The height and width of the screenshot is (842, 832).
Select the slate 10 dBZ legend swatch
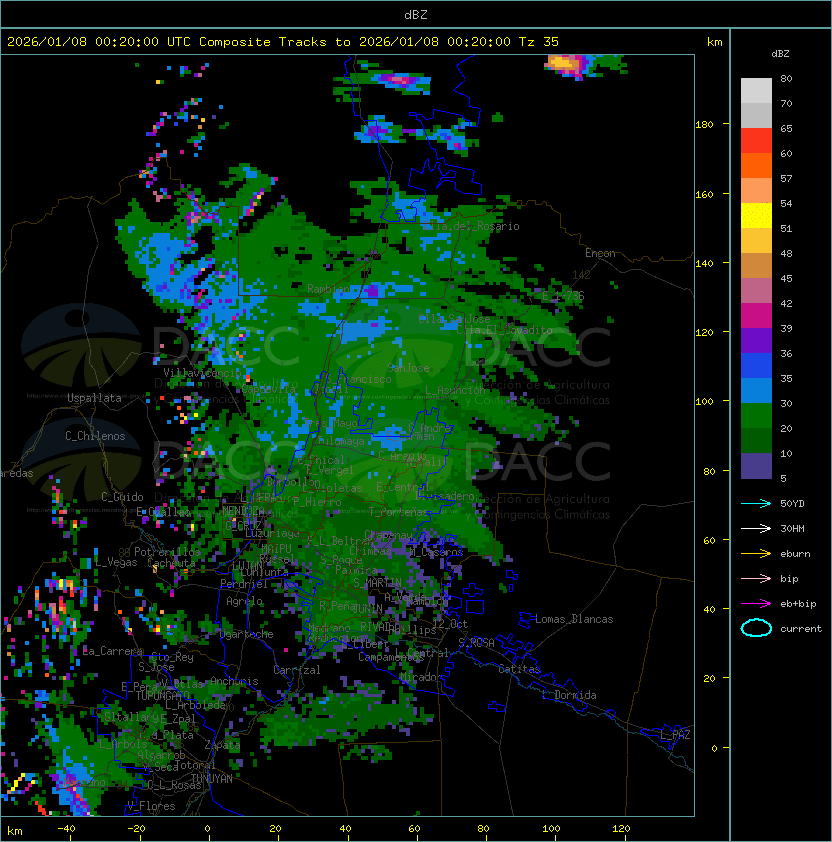click(756, 466)
